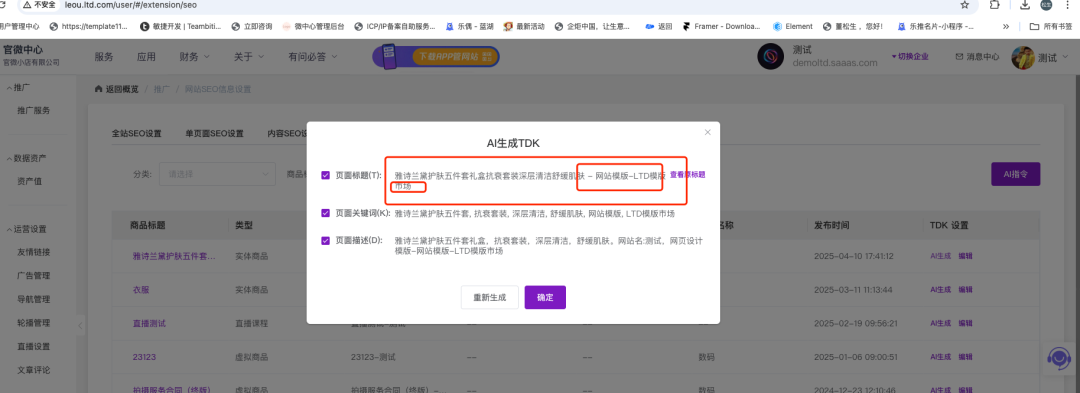
Task: Click the 推广 breadcrumb link
Action: coord(161,89)
